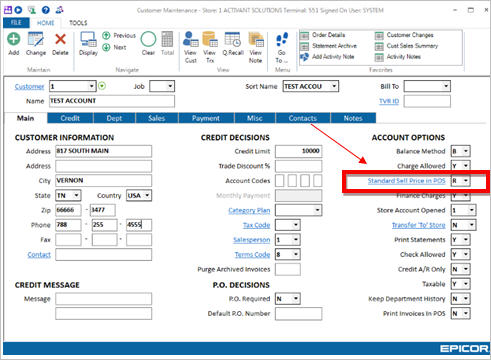Click the Q.Recall icon
Viewport: 491px width, 360px height.
point(233,39)
